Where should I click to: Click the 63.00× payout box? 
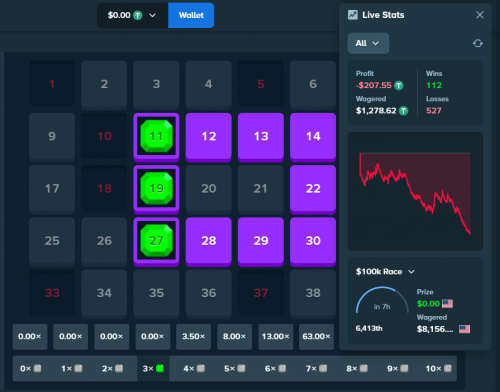[x=316, y=337]
